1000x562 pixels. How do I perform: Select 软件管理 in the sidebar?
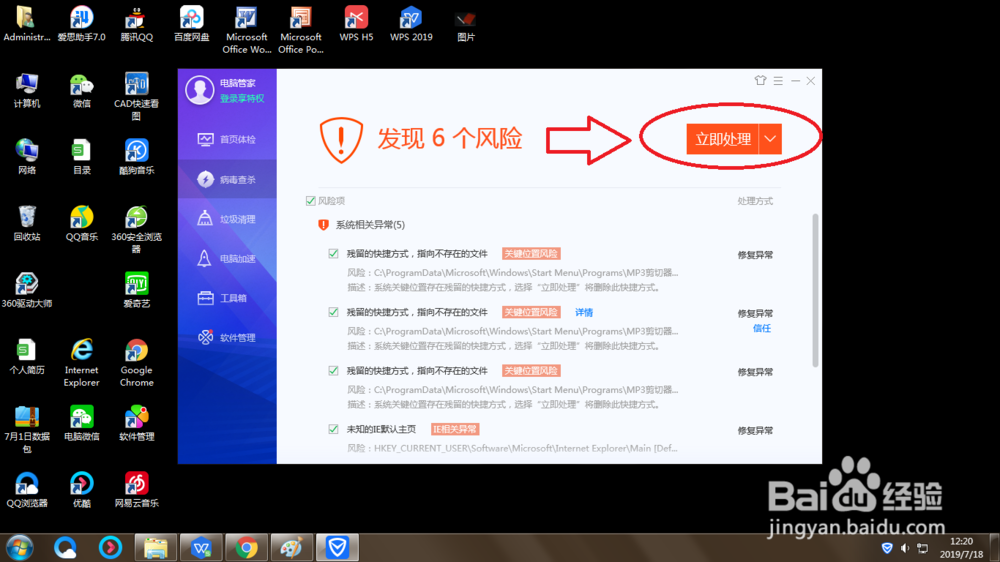[x=227, y=337]
